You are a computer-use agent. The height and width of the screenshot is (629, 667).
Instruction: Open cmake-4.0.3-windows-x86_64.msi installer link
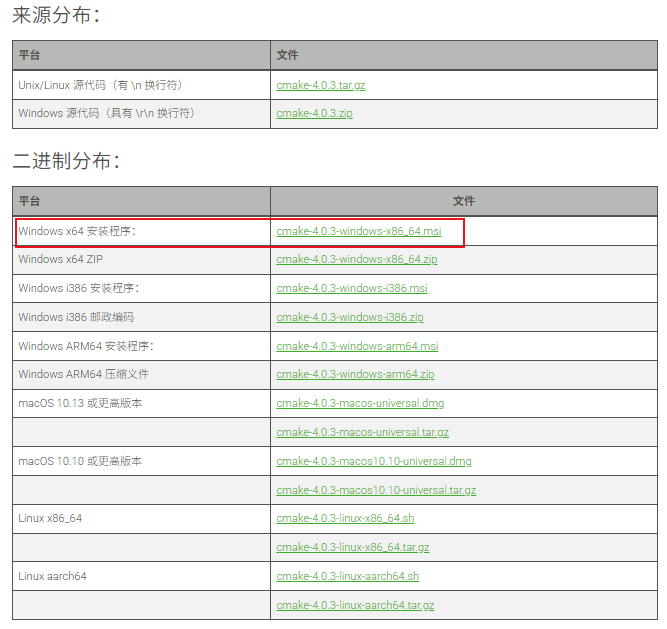[x=359, y=231]
